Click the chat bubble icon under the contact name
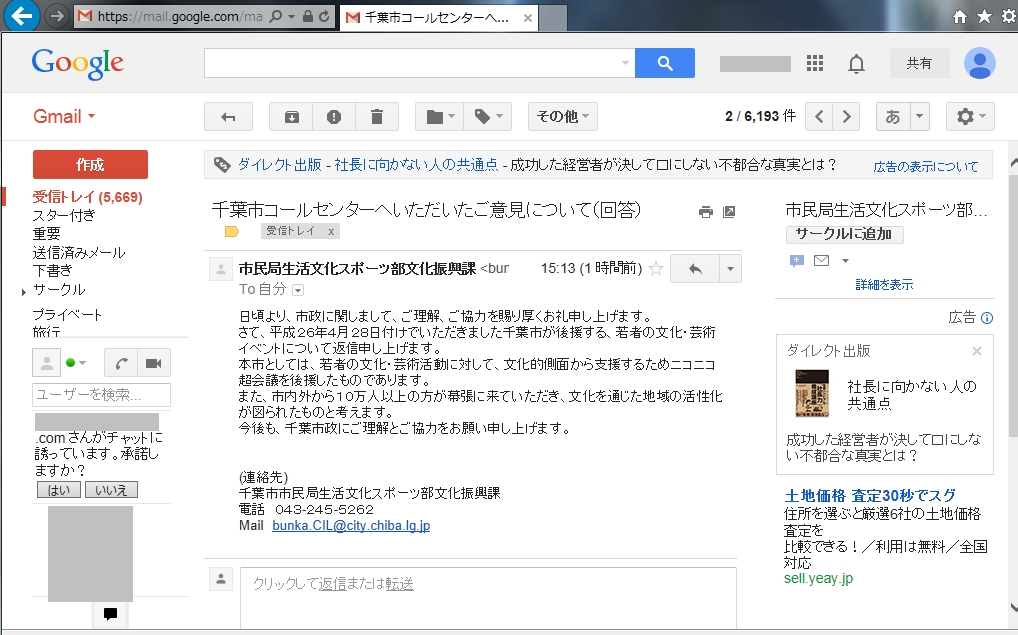 click(797, 261)
